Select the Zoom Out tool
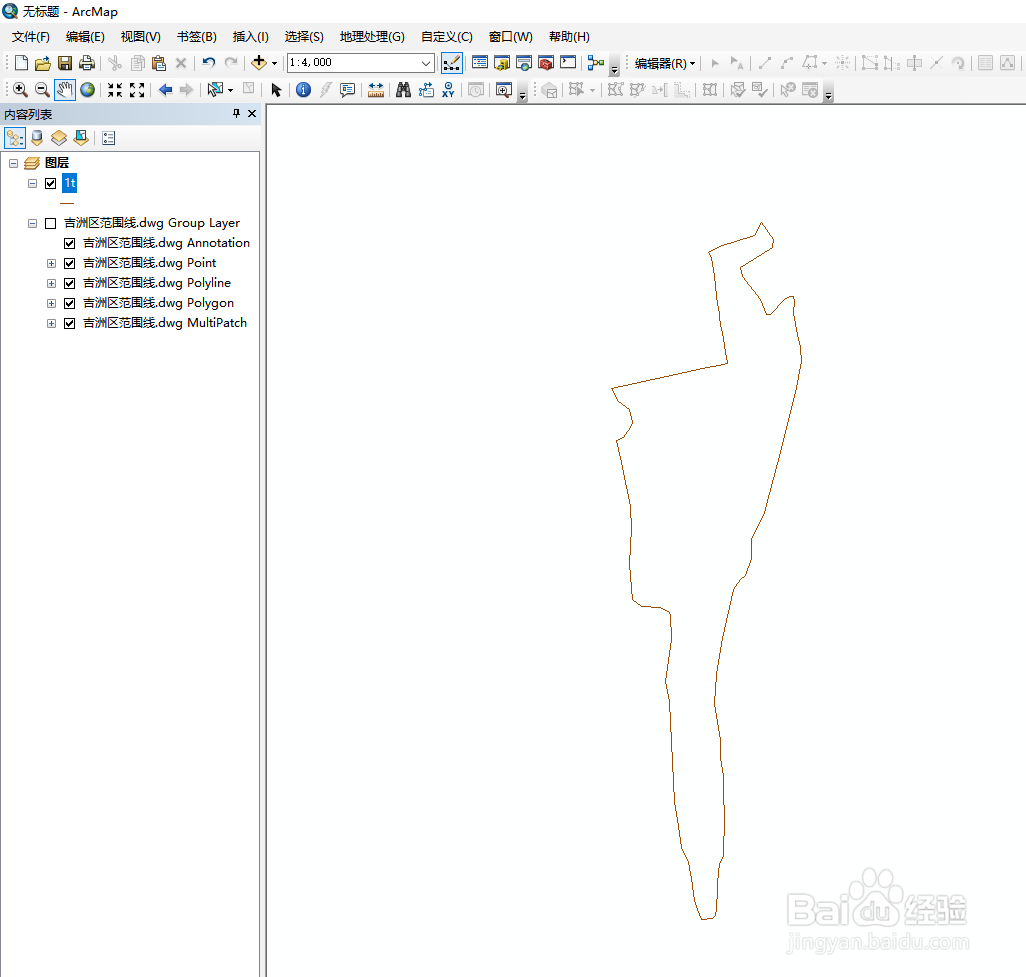This screenshot has height=977, width=1026. point(42,90)
